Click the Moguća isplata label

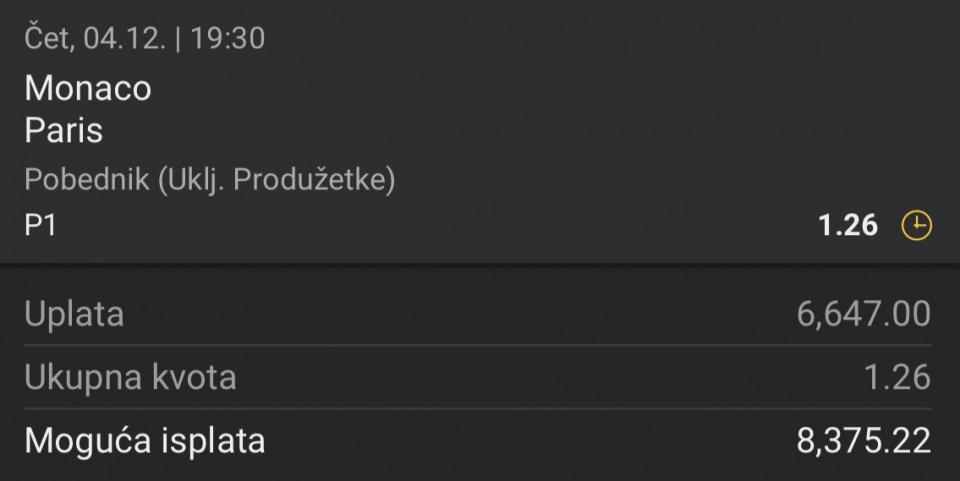click(145, 440)
